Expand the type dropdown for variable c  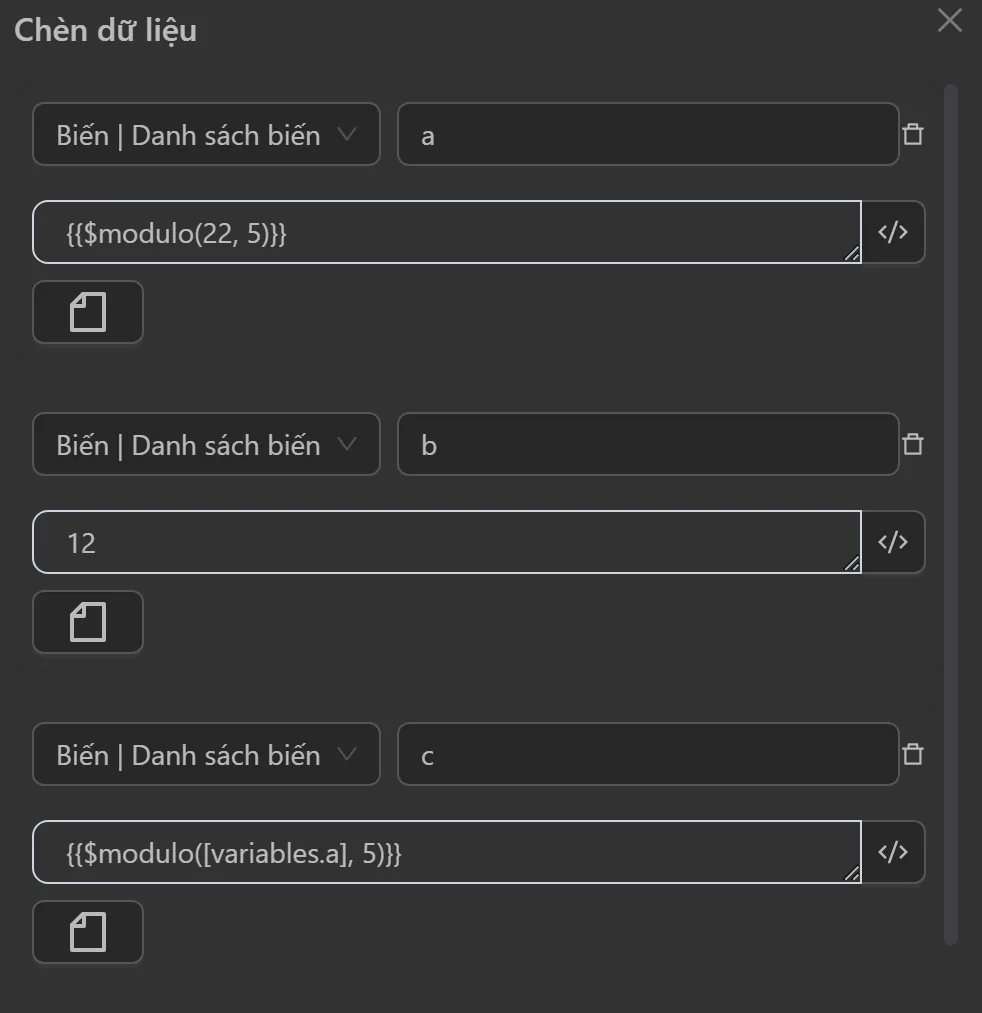pos(206,755)
